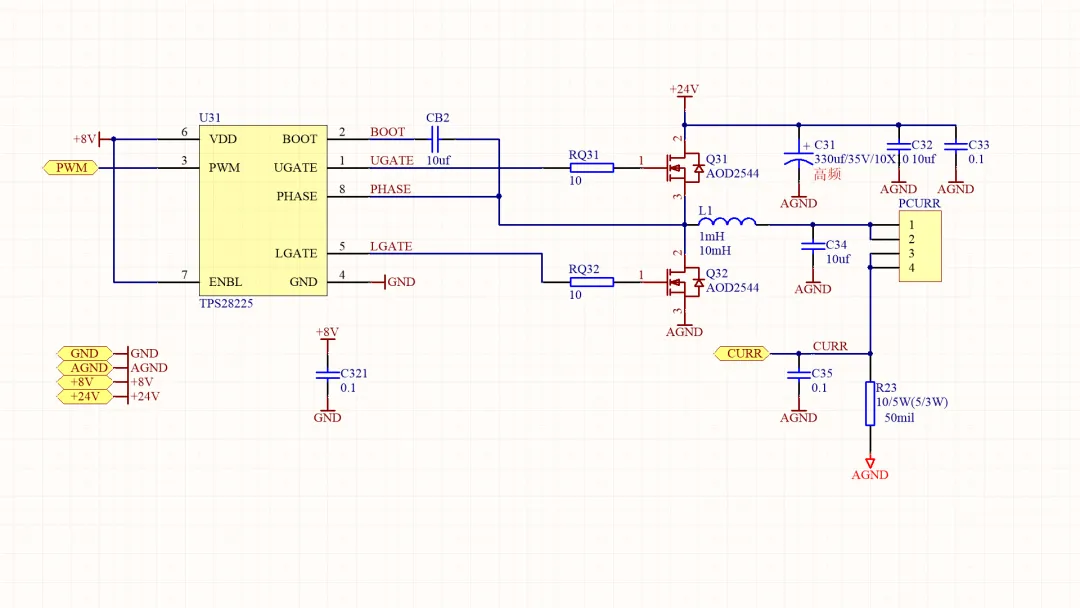Click the GND port in the legend
The image size is (1080, 608).
point(84,353)
